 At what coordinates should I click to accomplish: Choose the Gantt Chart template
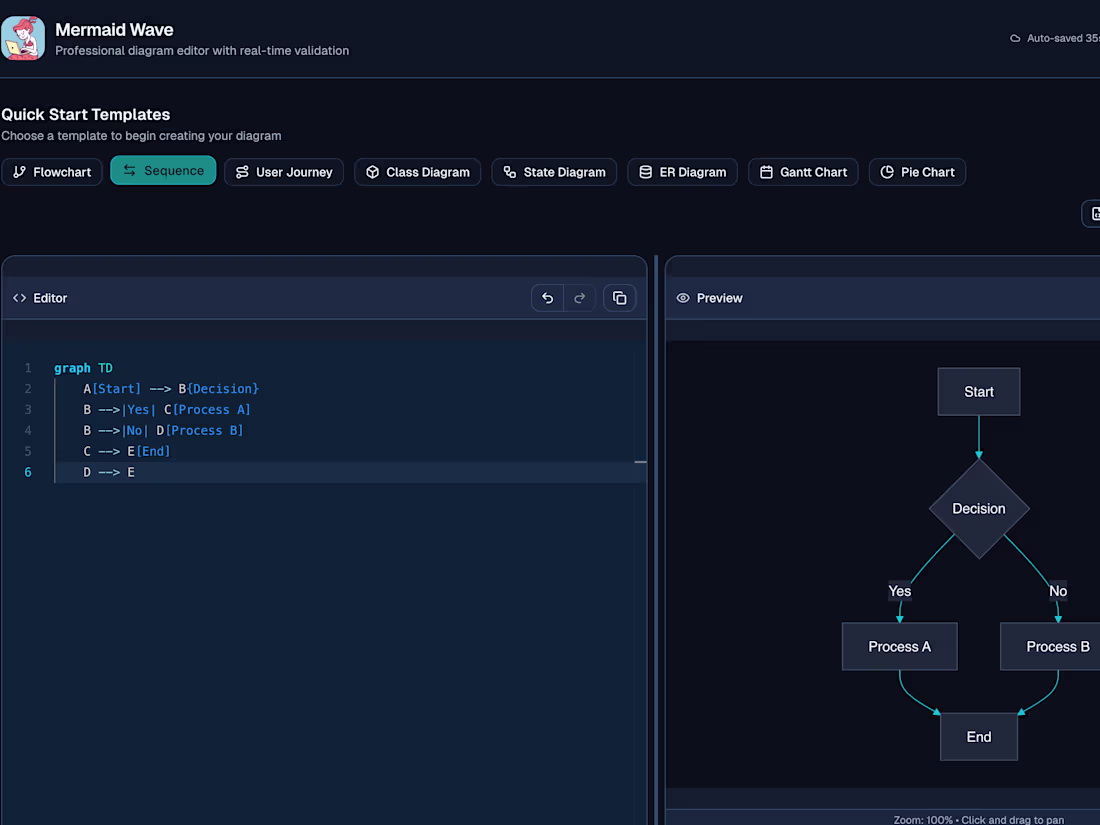803,172
